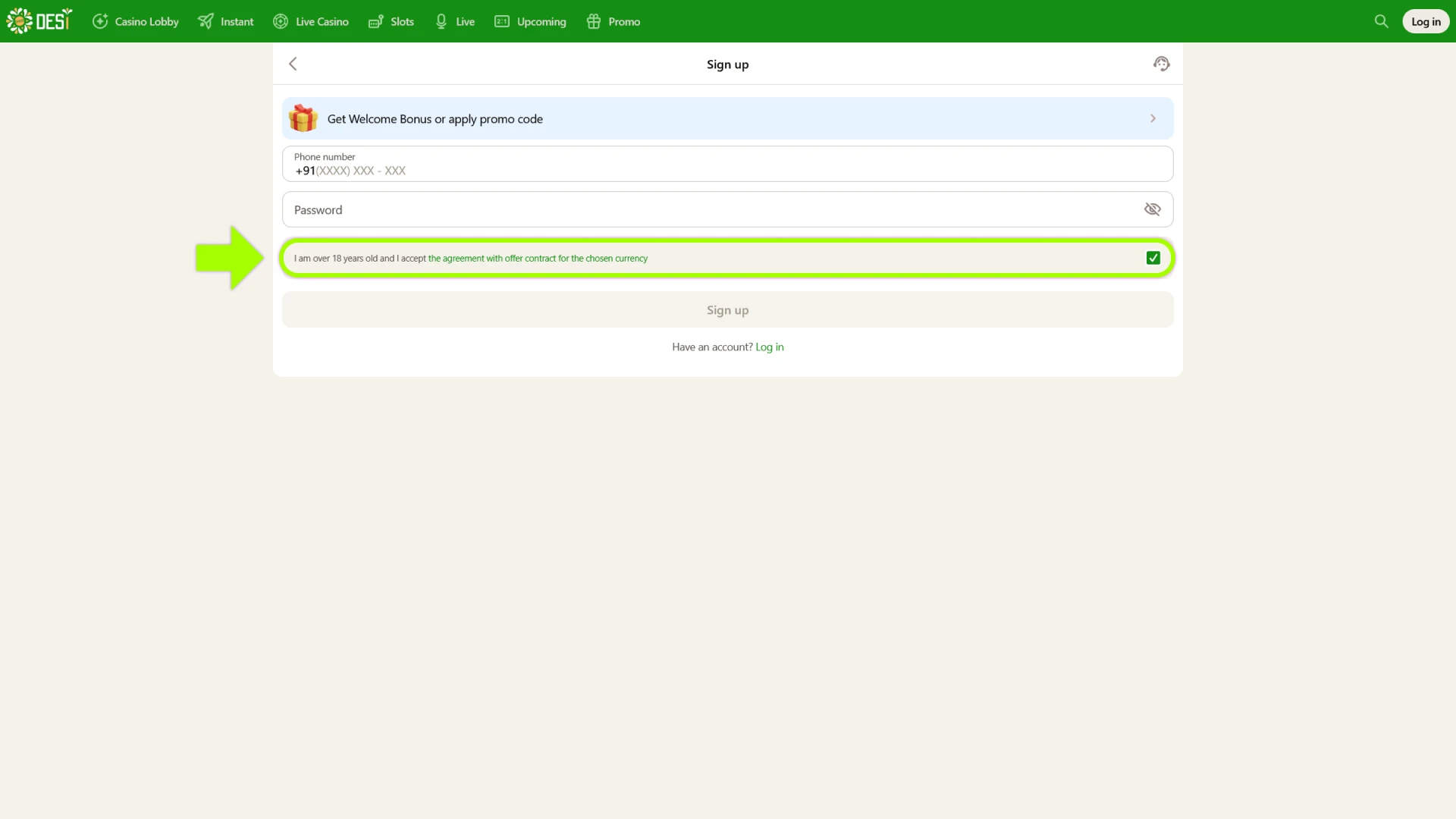This screenshot has width=1456, height=819.
Task: Click the back arrow on the signup form
Action: coord(293,64)
